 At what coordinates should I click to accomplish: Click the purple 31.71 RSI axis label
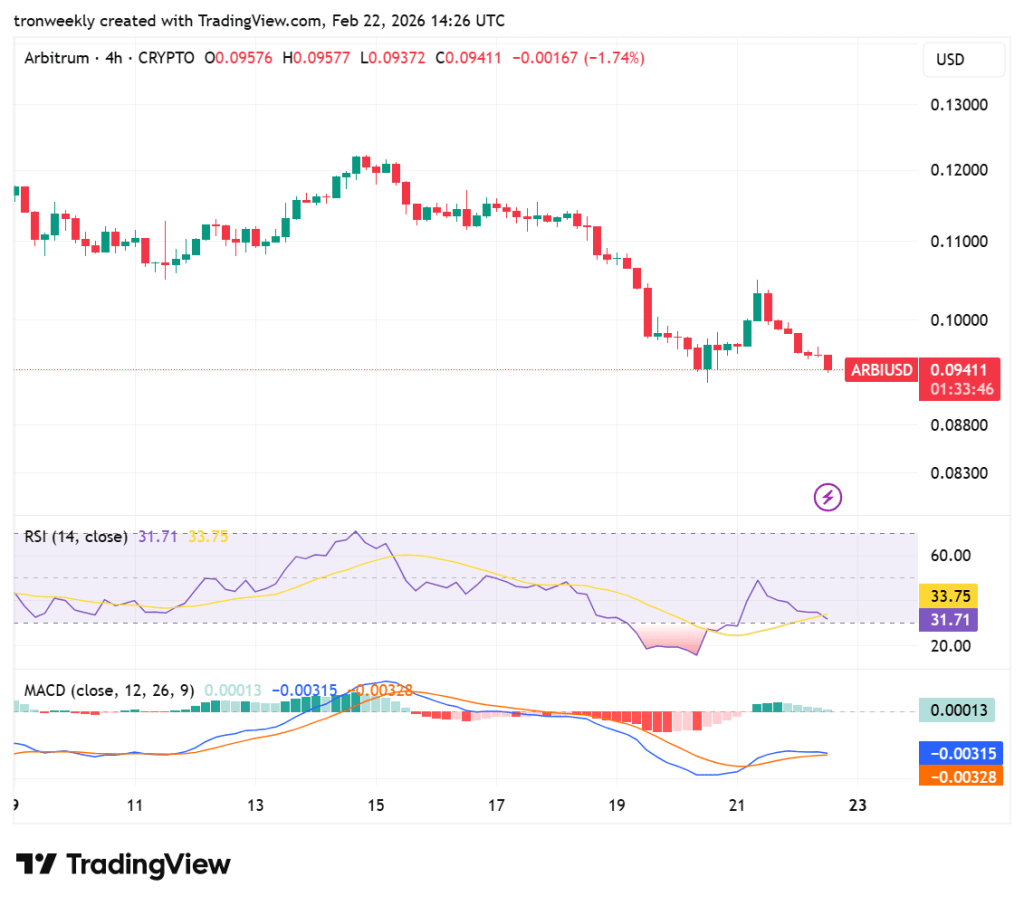(948, 620)
